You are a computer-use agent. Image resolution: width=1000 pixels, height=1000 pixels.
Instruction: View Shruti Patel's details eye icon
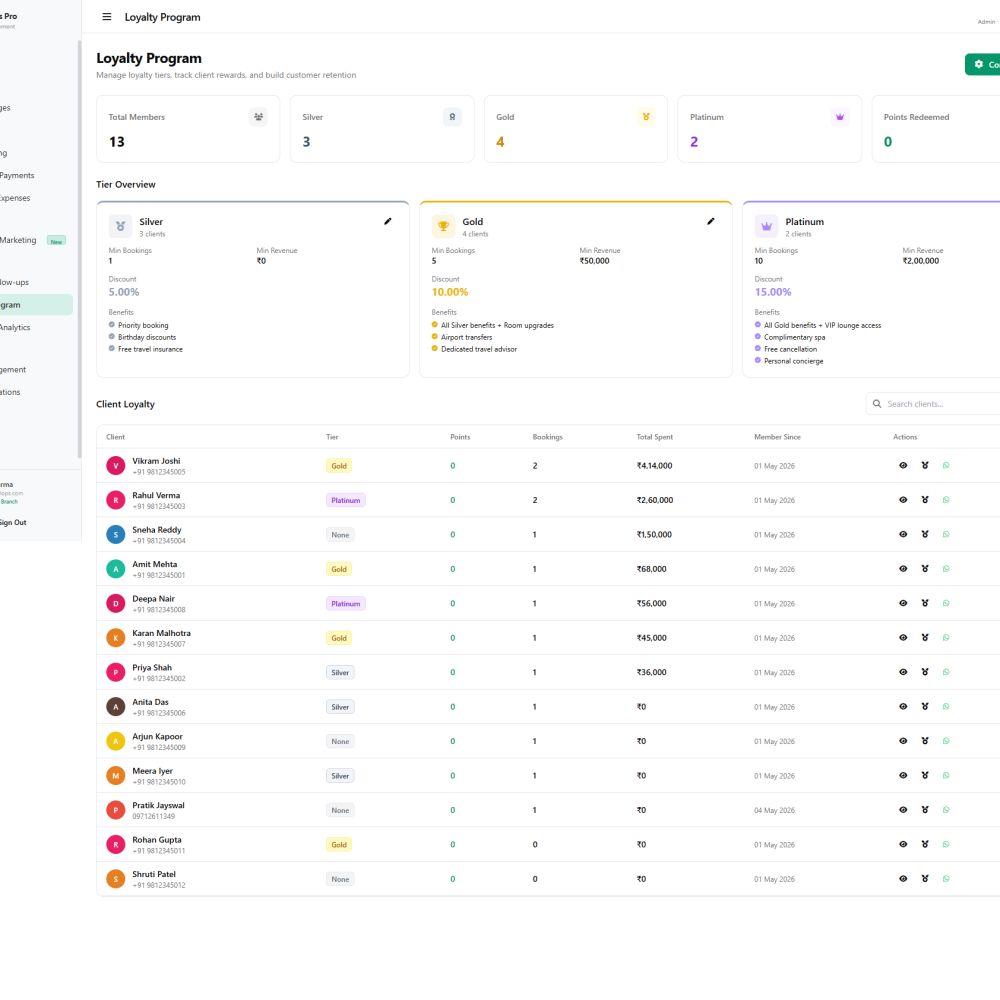(903, 879)
